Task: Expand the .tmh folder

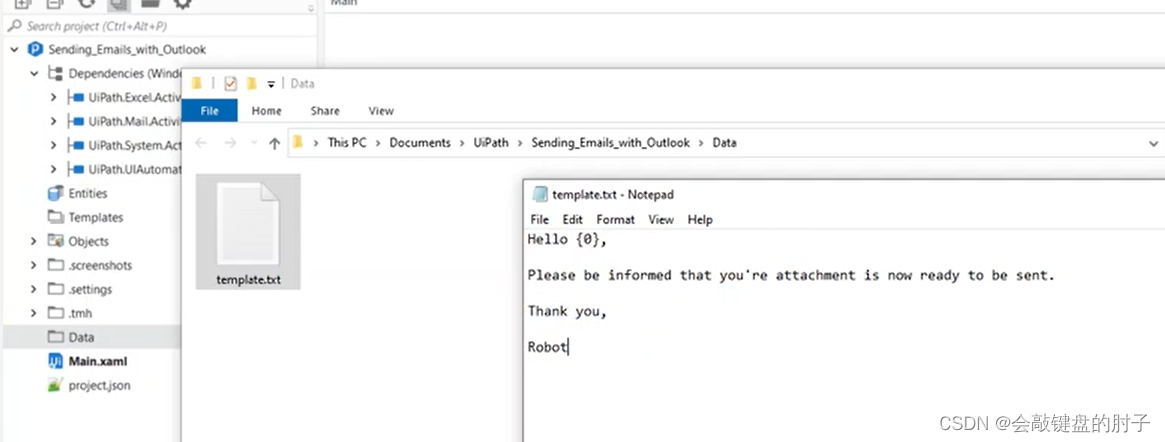Action: [34, 313]
